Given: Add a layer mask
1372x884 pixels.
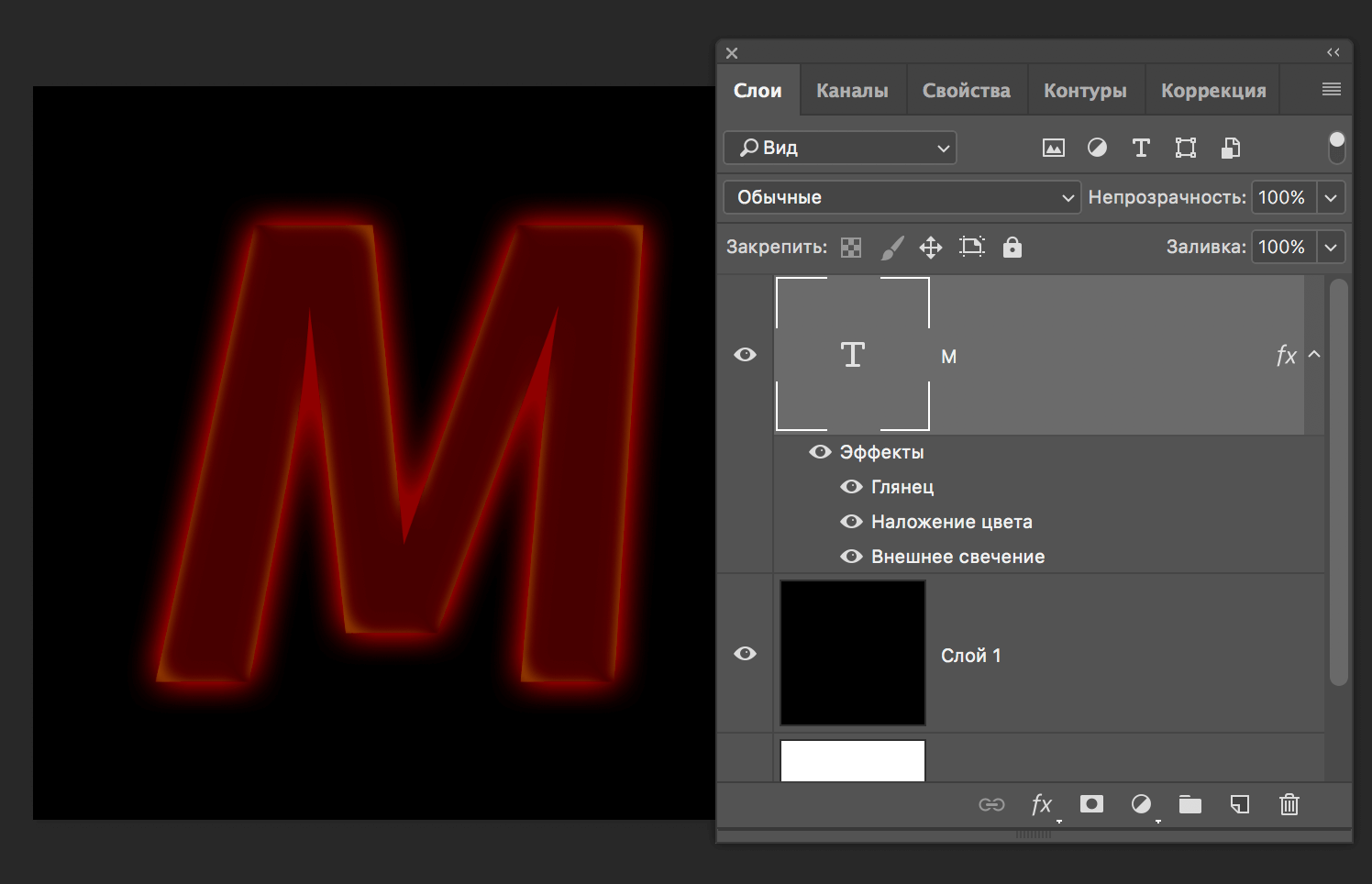Looking at the screenshot, I should click(x=1091, y=804).
